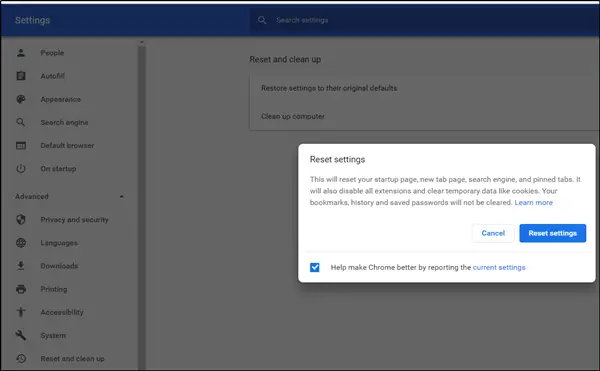Click the People person icon in sidebar
This screenshot has height=371, width=600.
pos(21,53)
